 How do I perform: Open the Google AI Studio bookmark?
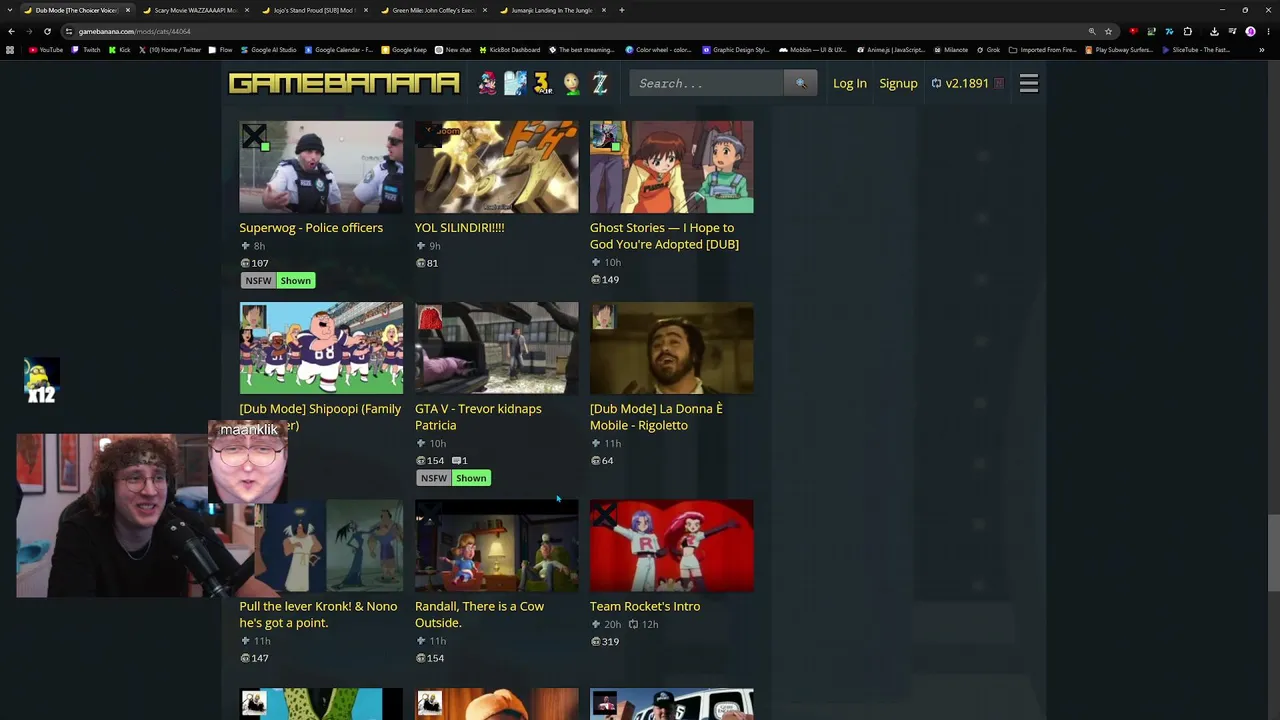pyautogui.click(x=268, y=50)
